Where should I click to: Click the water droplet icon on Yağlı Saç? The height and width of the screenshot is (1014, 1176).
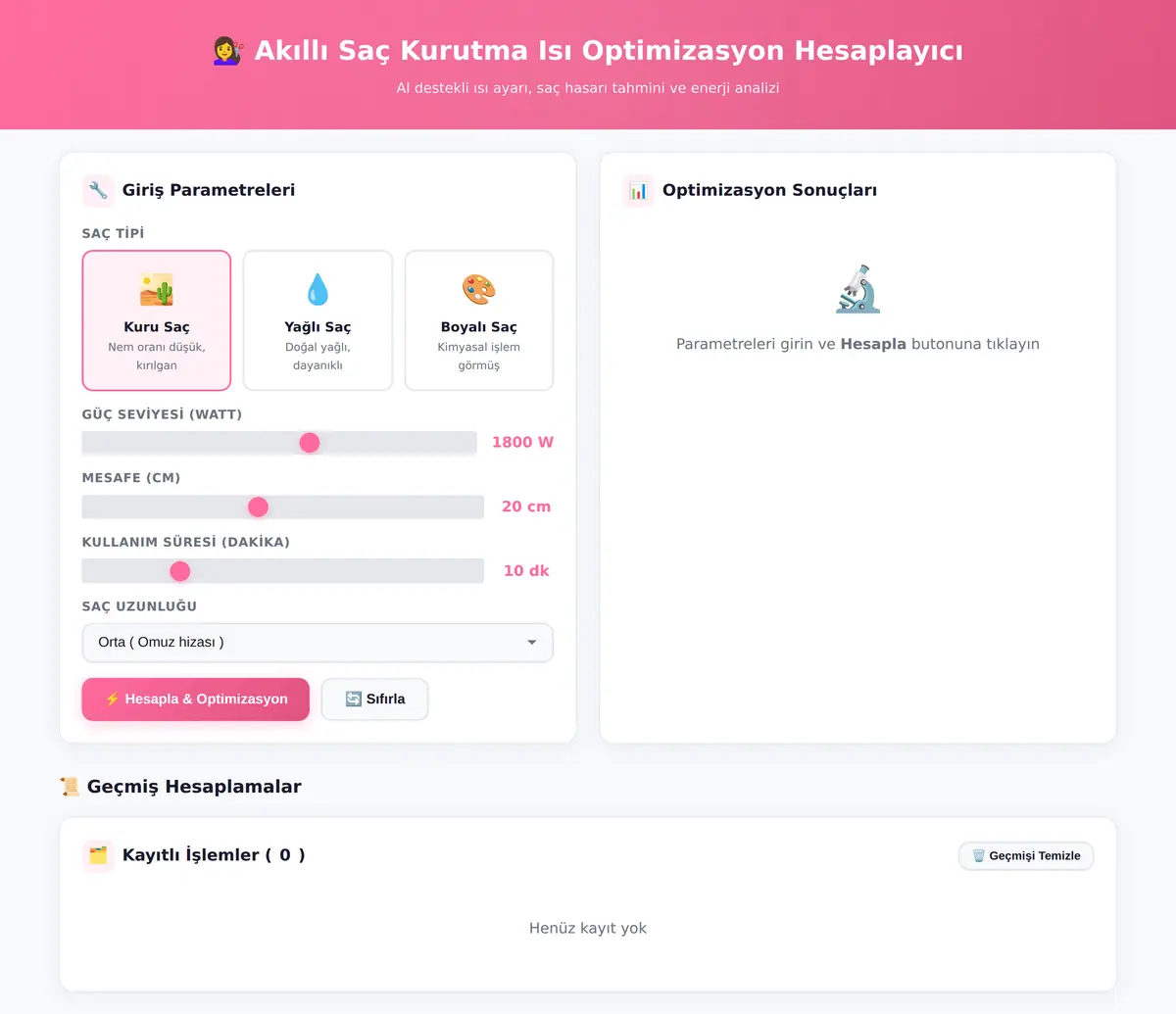point(318,290)
